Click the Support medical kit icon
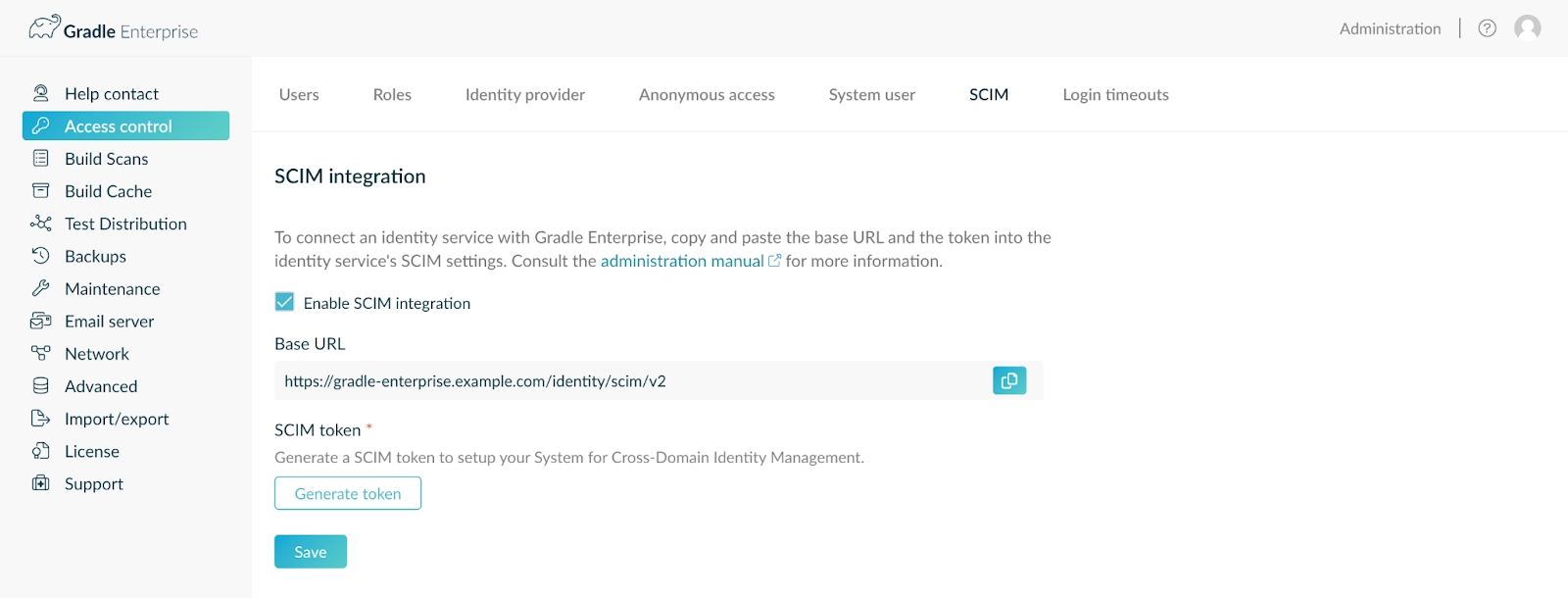The image size is (1568, 598). click(41, 483)
